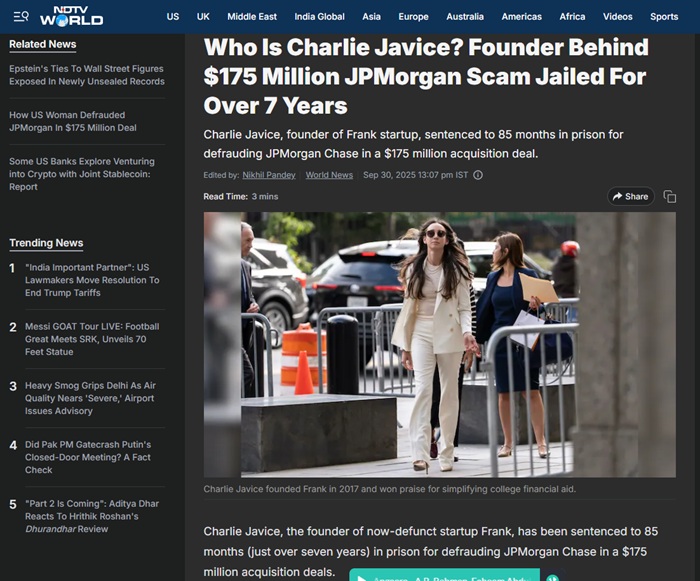Click the info icon beside publish date
Viewport: 700px width, 581px height.
coord(478,175)
